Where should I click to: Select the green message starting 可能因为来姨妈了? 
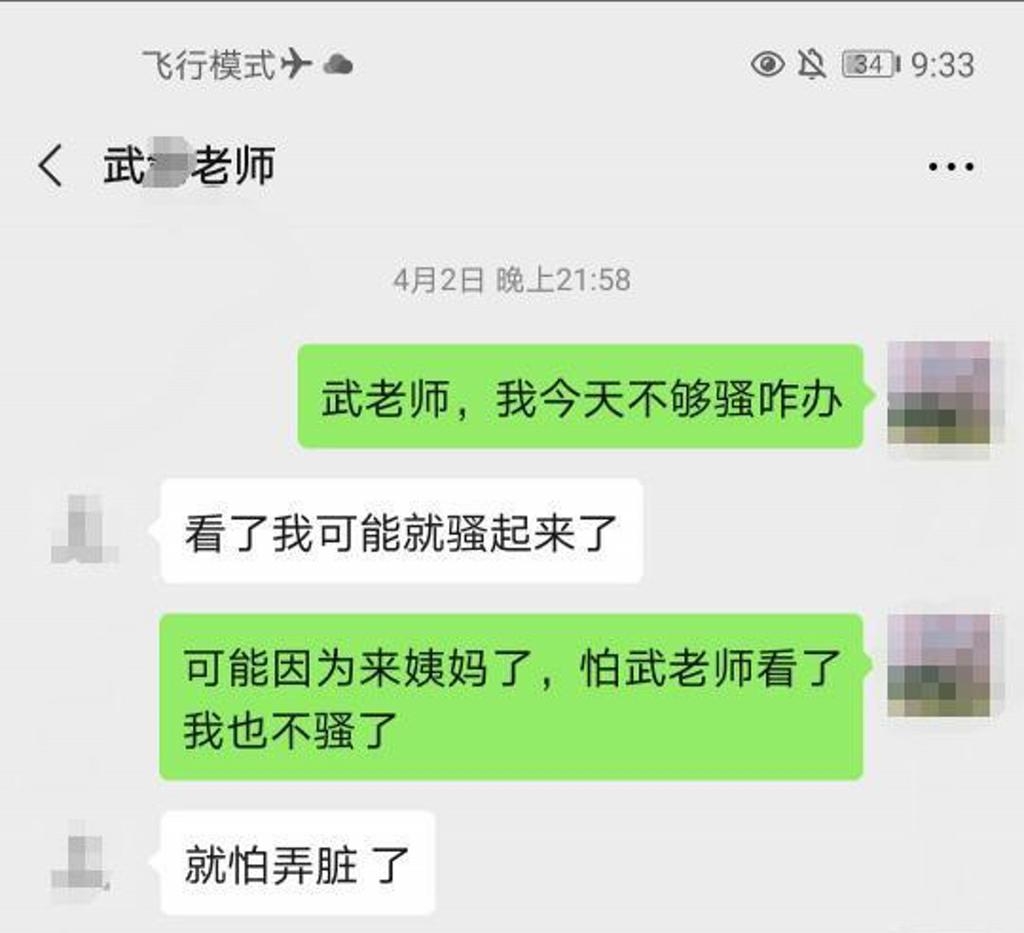click(x=511, y=697)
